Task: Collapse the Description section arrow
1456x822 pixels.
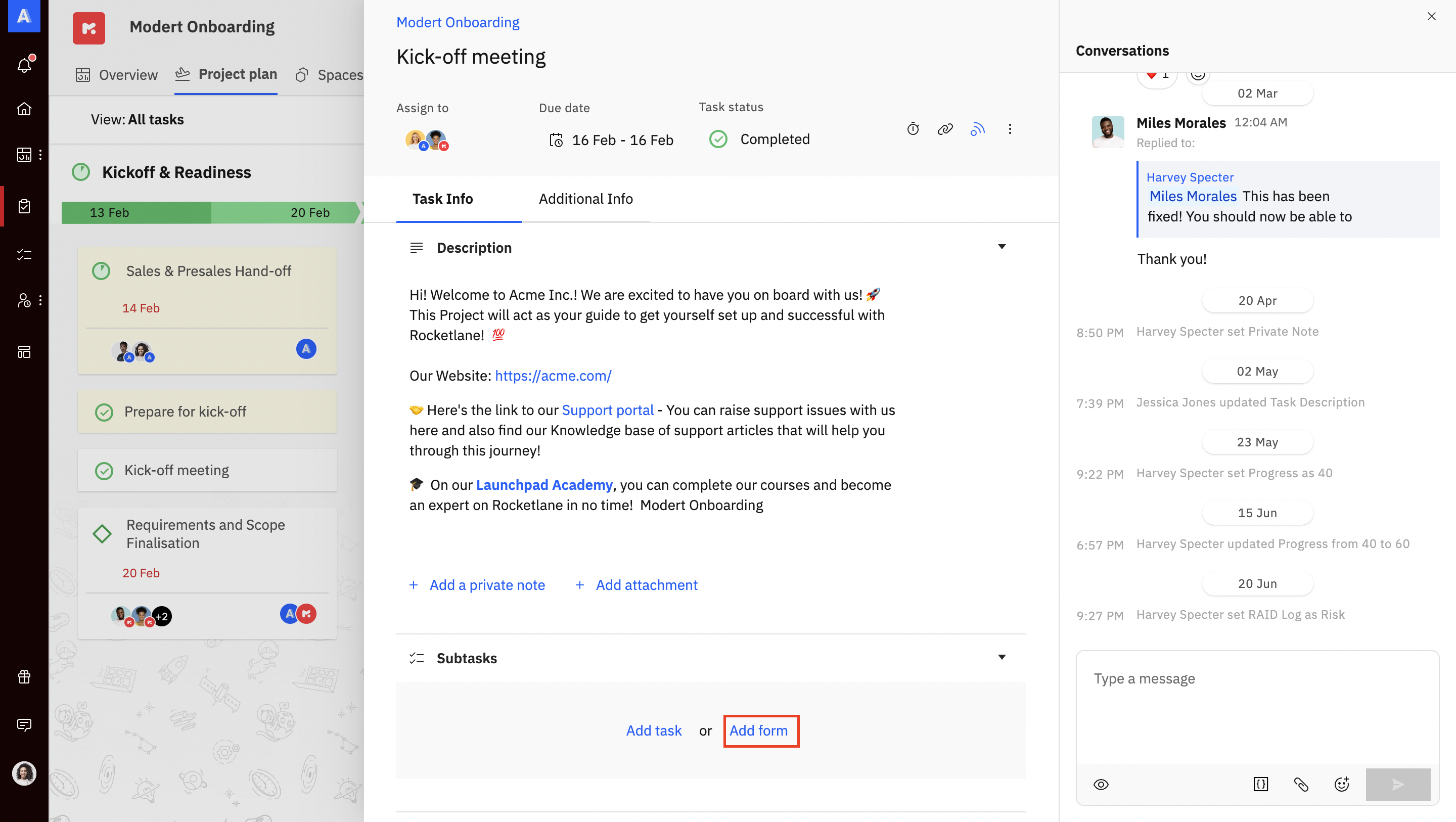Action: [1002, 247]
